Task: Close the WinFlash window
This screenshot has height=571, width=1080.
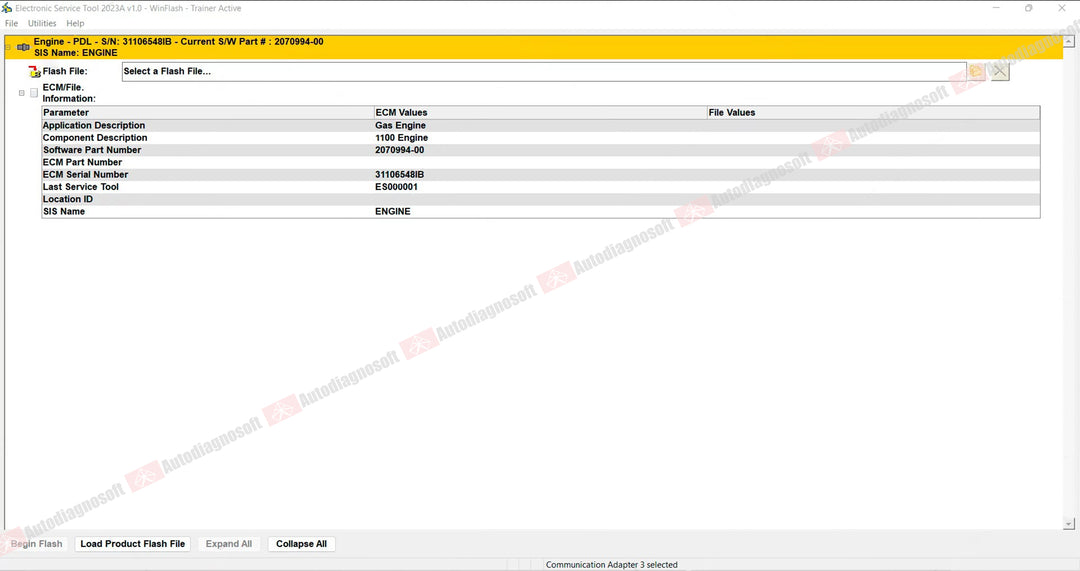Action: tap(1061, 8)
